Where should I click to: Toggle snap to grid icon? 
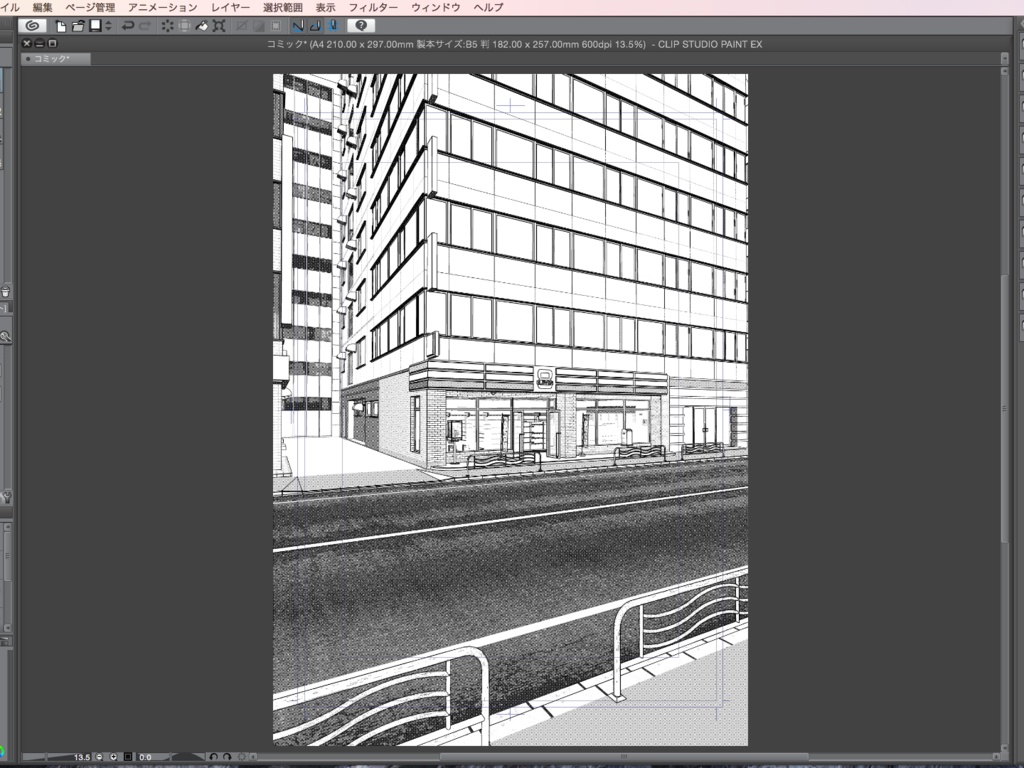[x=332, y=26]
